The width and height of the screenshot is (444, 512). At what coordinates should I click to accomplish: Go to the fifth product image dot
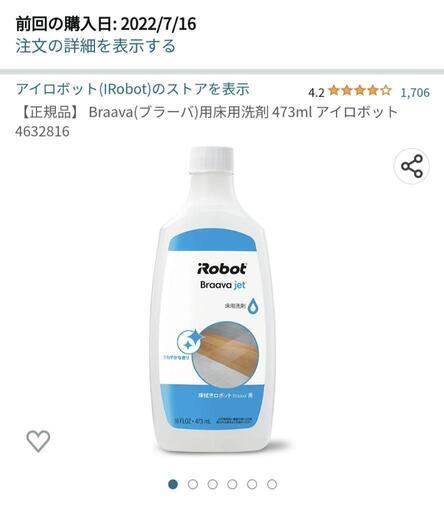pyautogui.click(x=252, y=484)
